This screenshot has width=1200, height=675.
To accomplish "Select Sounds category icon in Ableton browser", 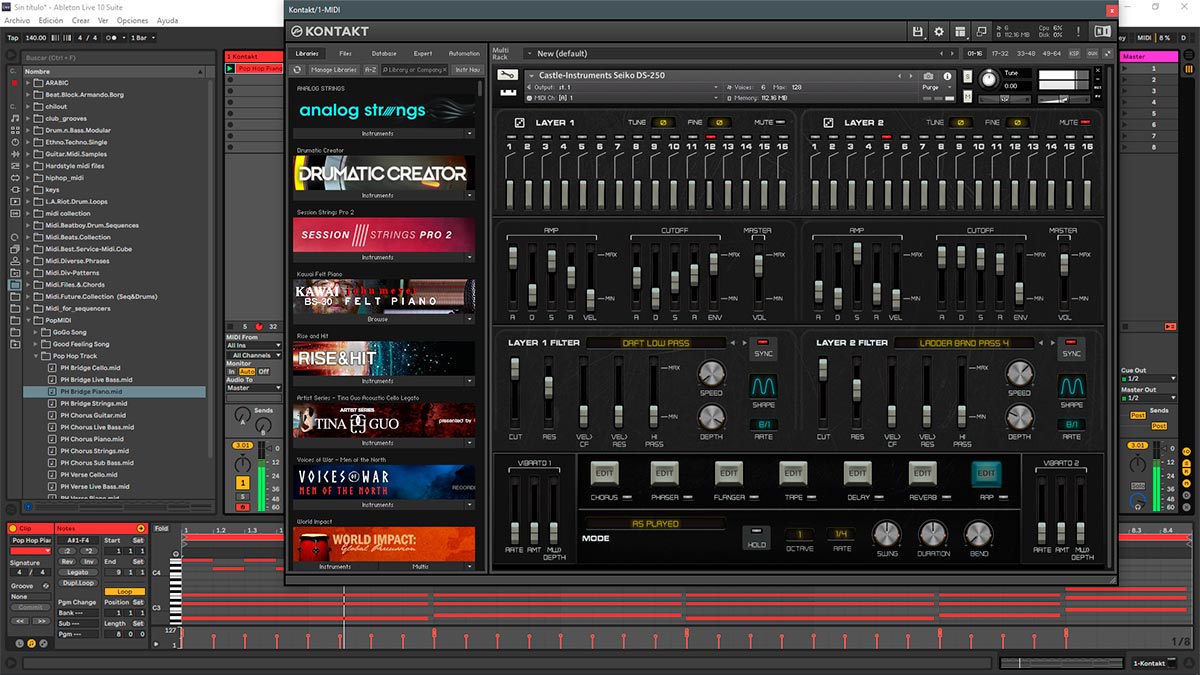I will point(15,118).
